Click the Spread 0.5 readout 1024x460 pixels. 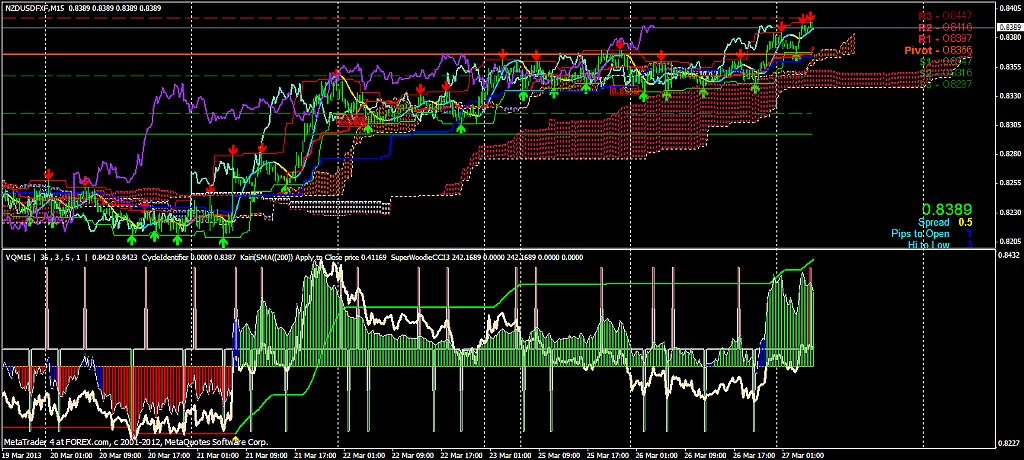(x=946, y=222)
